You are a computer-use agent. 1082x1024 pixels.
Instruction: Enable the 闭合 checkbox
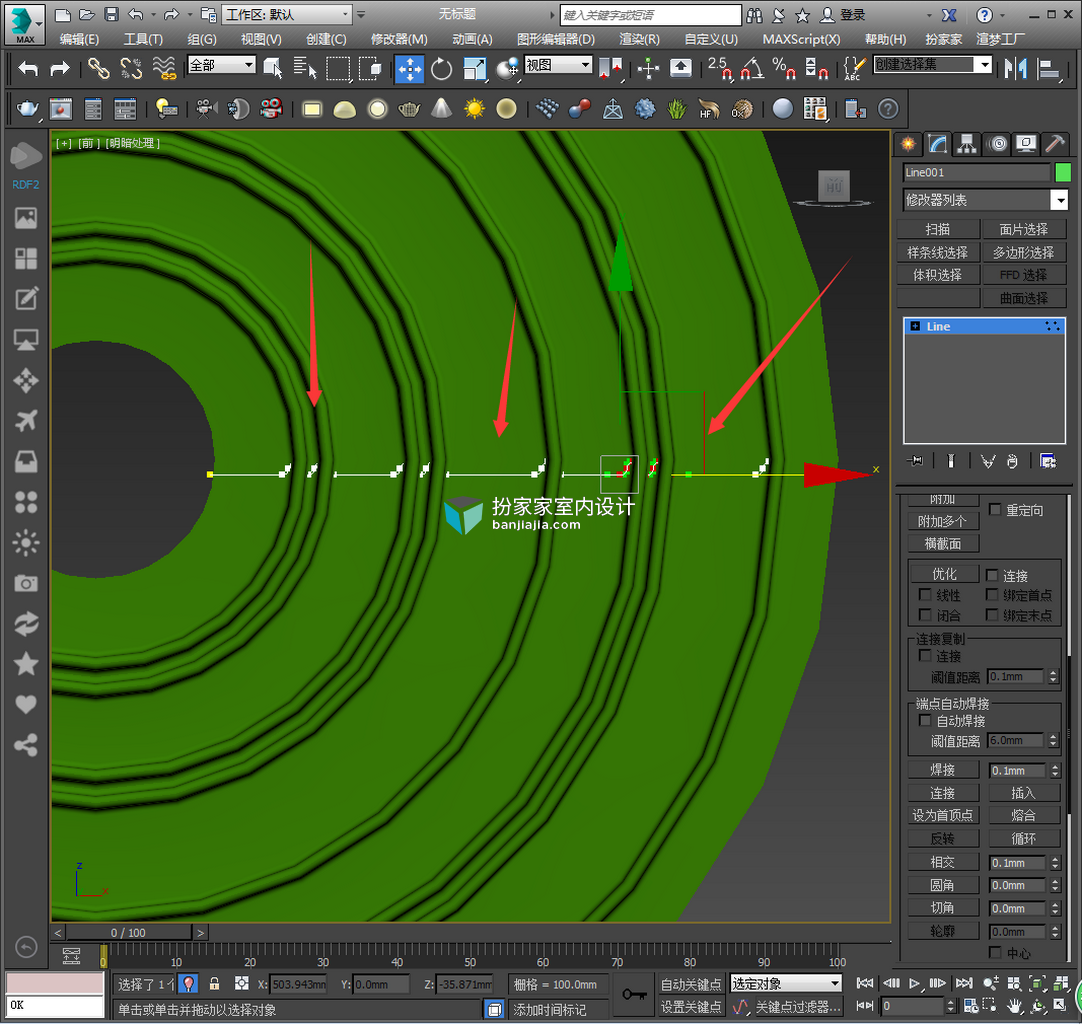(x=925, y=614)
